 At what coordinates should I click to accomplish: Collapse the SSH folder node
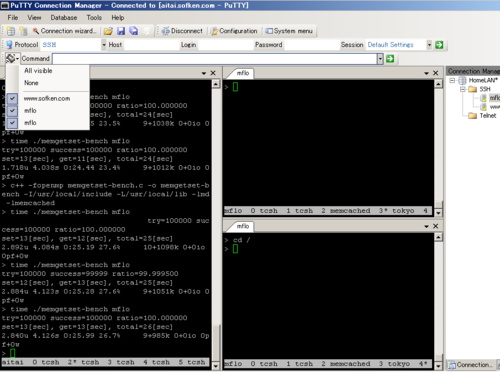tap(463, 89)
